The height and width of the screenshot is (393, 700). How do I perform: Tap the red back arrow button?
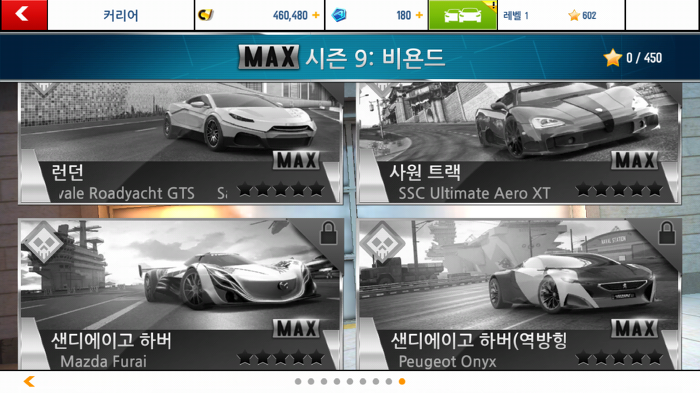pos(24,15)
